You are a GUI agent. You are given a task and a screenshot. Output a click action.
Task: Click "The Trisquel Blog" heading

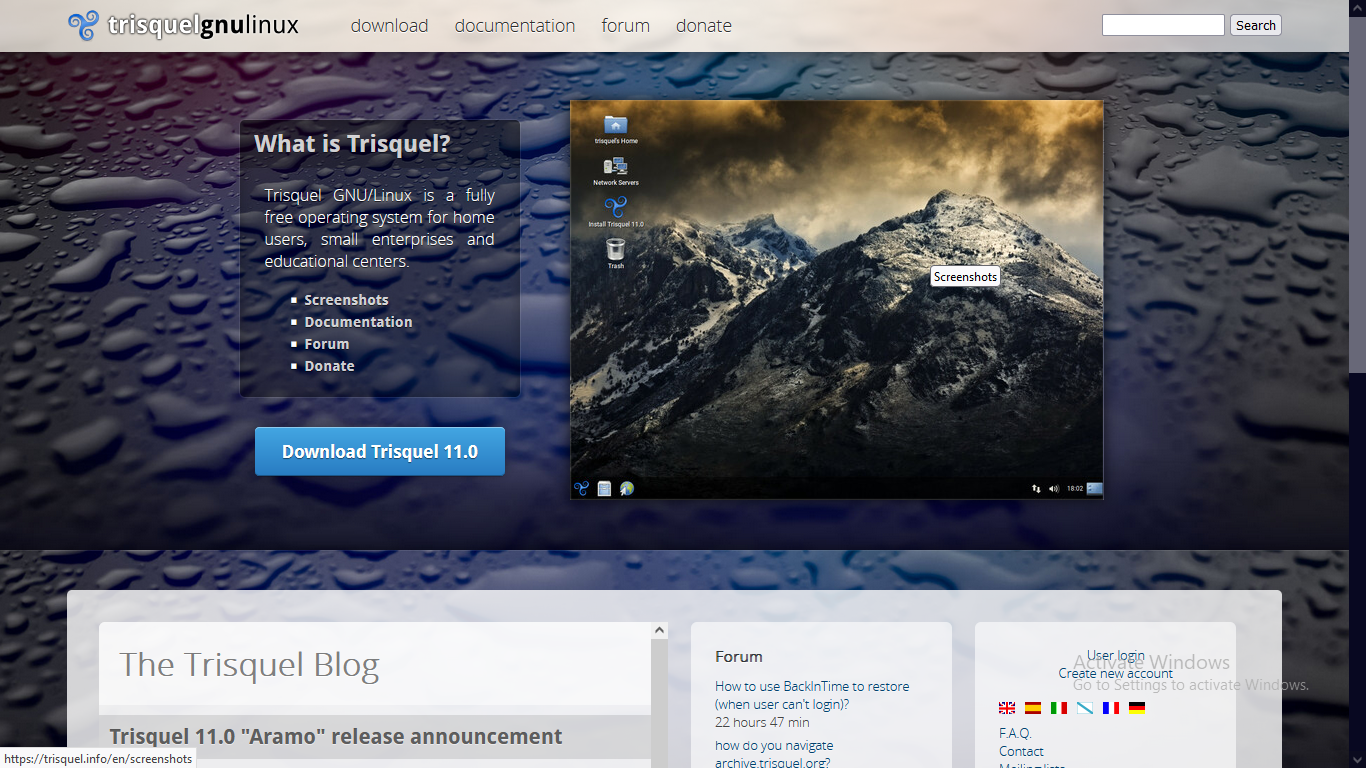249,665
